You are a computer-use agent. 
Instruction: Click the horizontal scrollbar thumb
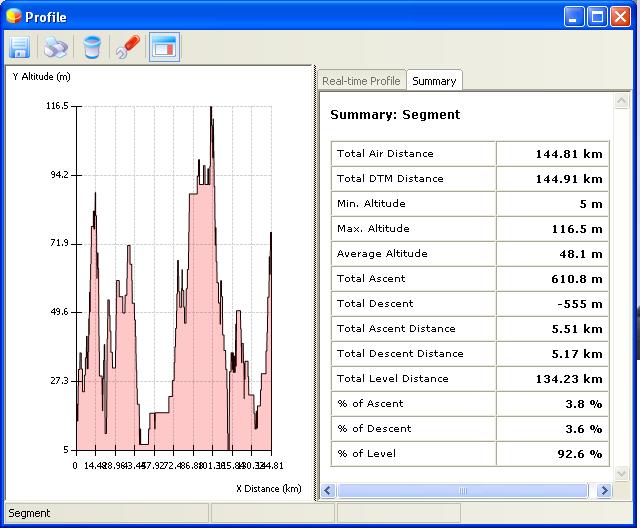point(462,490)
